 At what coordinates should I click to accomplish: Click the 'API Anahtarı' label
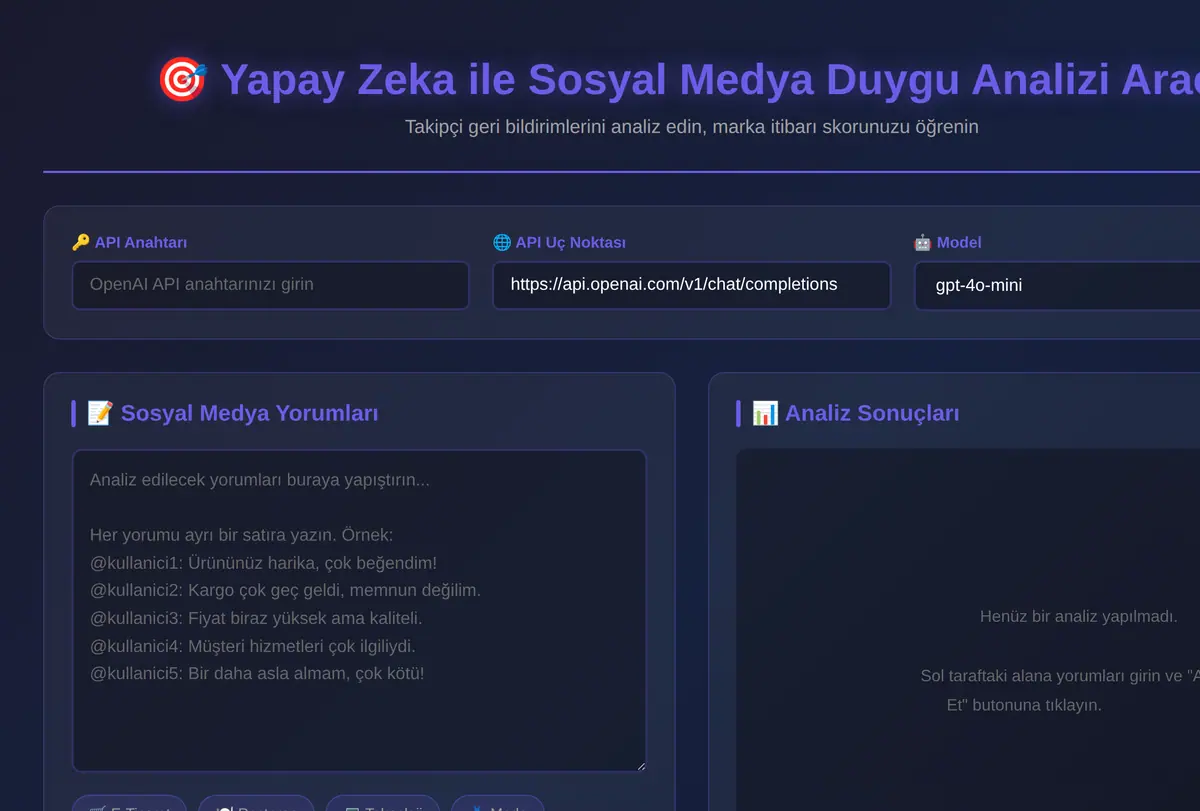tap(141, 242)
